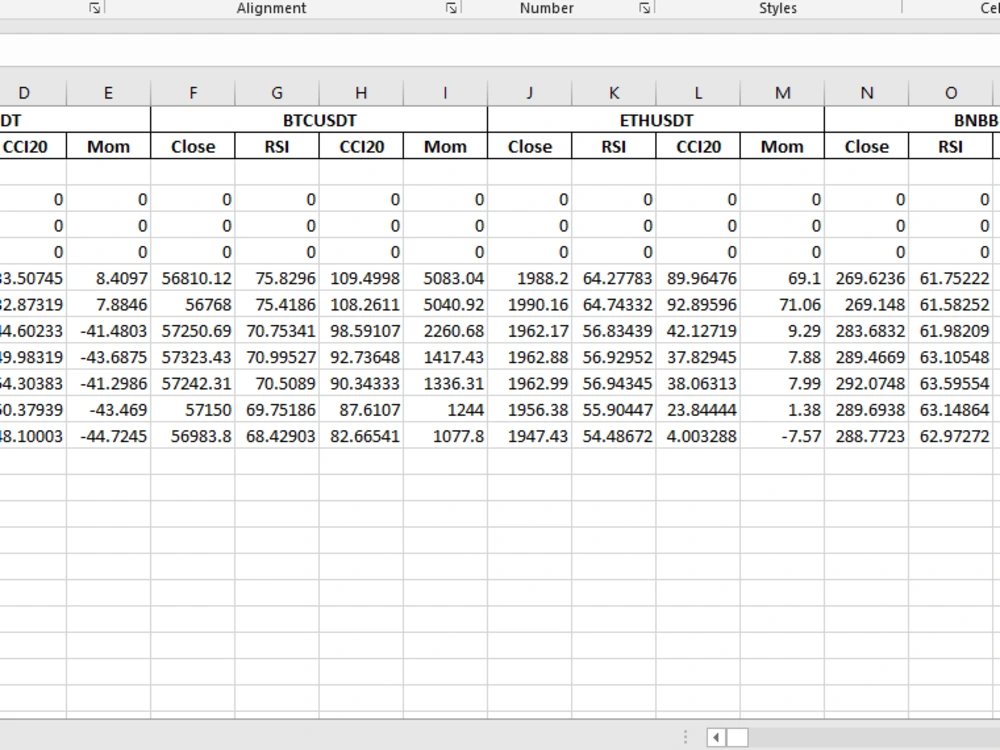Click cell with value 1947.43
1000x750 pixels.
tap(529, 436)
